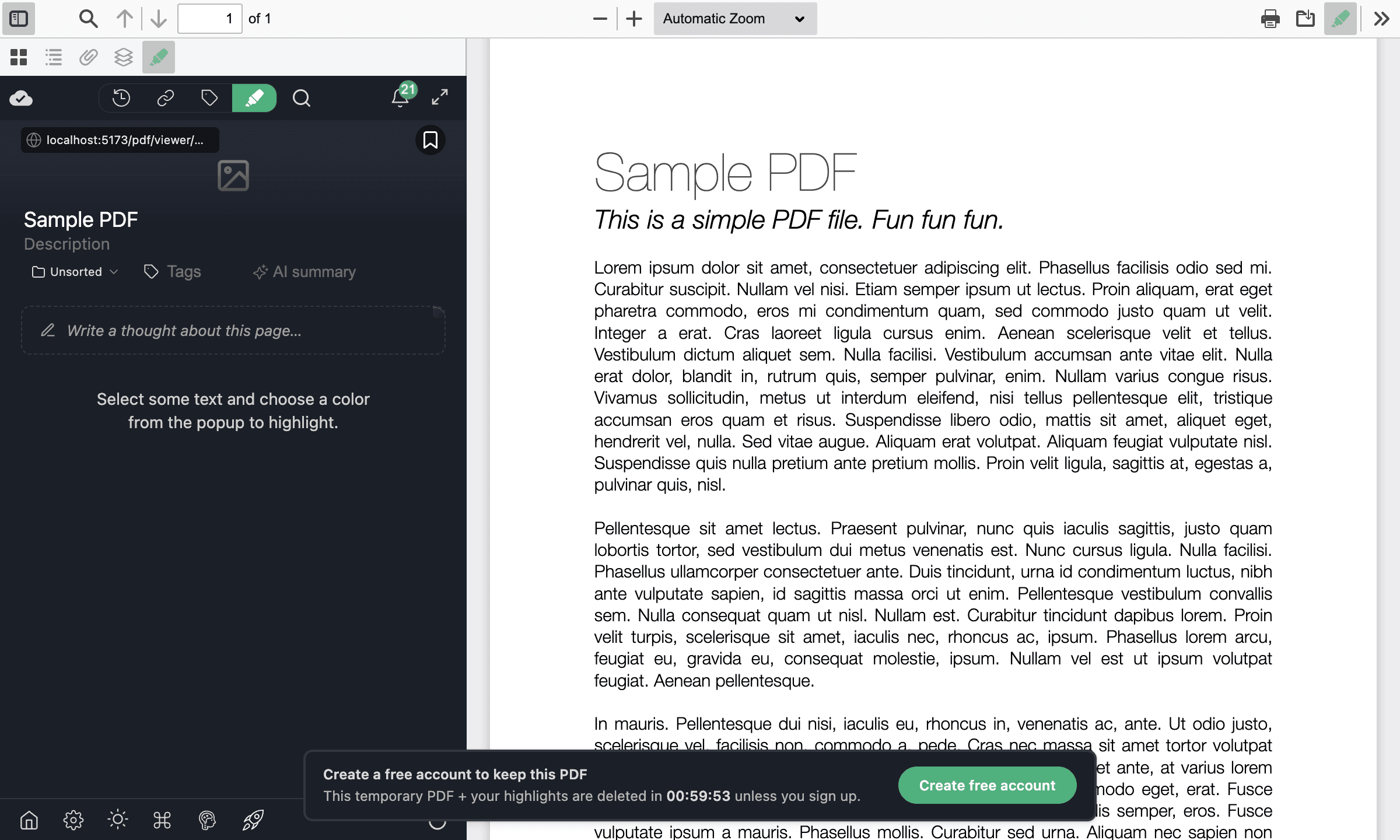Click the write a thought box
Screen dimensions: 1400x840
(233, 330)
